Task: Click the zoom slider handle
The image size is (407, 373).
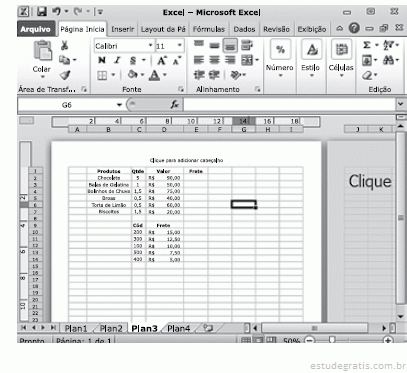Action: point(332,340)
